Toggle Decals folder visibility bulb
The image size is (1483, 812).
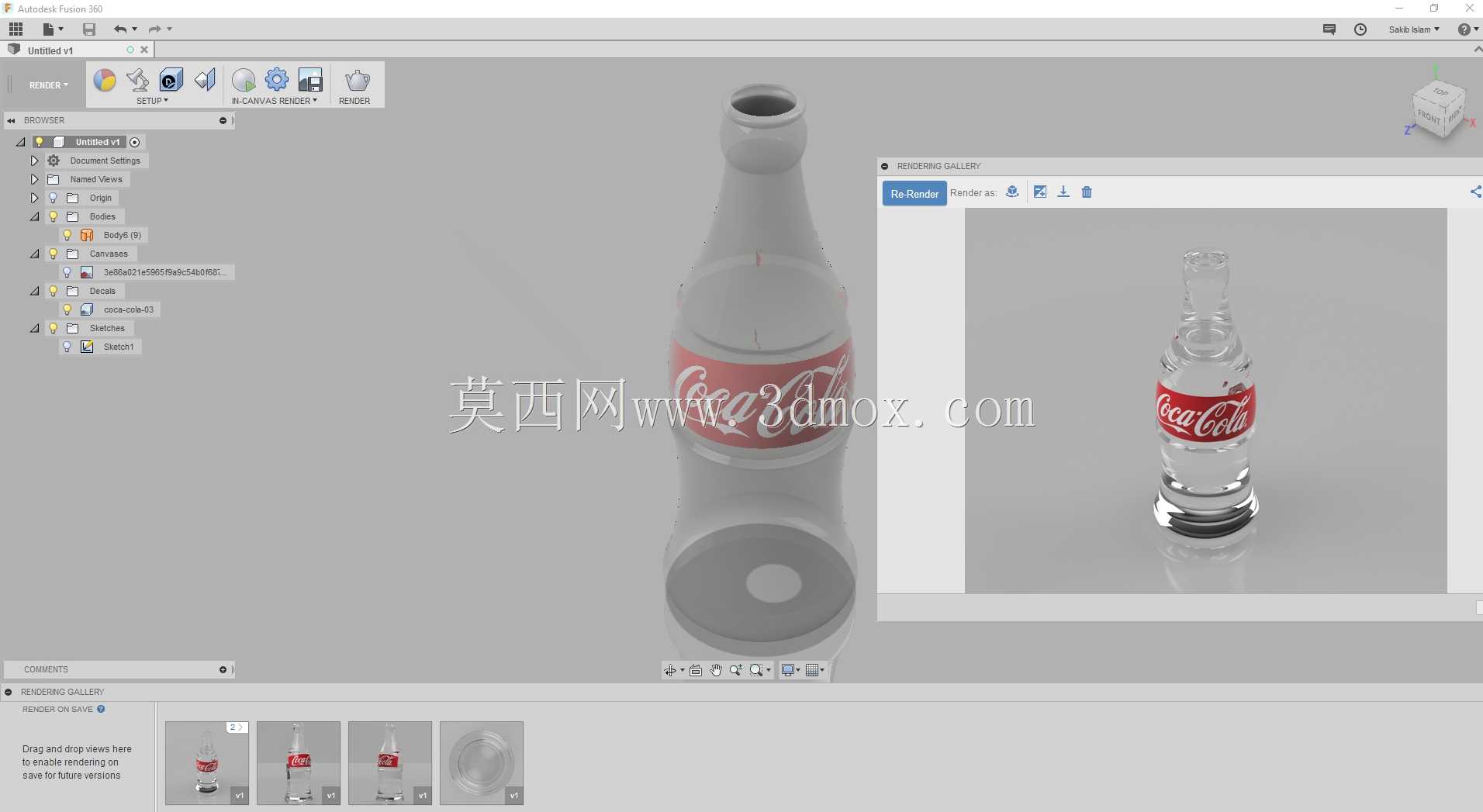53,292
